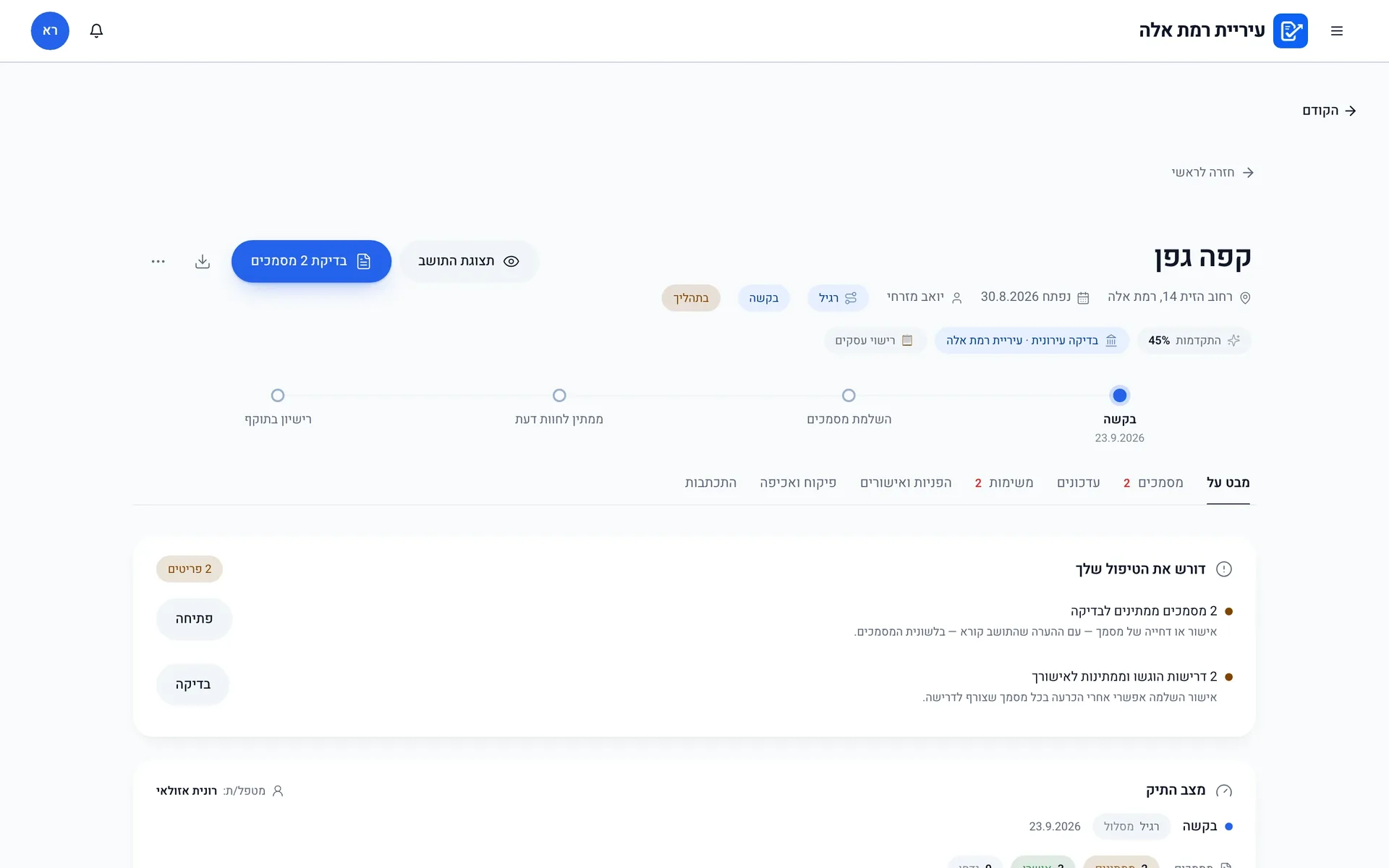
Task: Click the municipality logo icon
Action: tap(1290, 30)
